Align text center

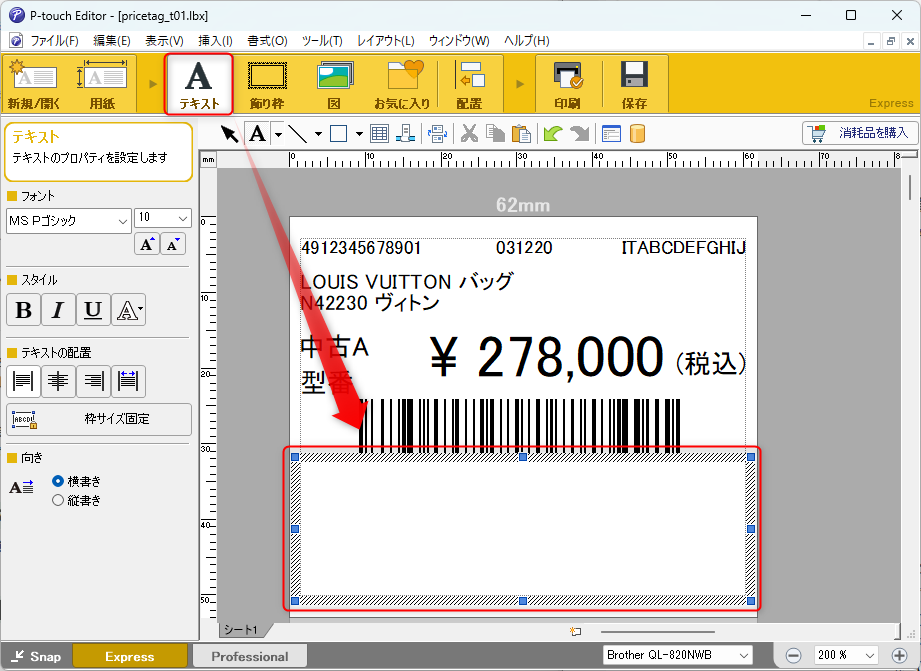58,381
